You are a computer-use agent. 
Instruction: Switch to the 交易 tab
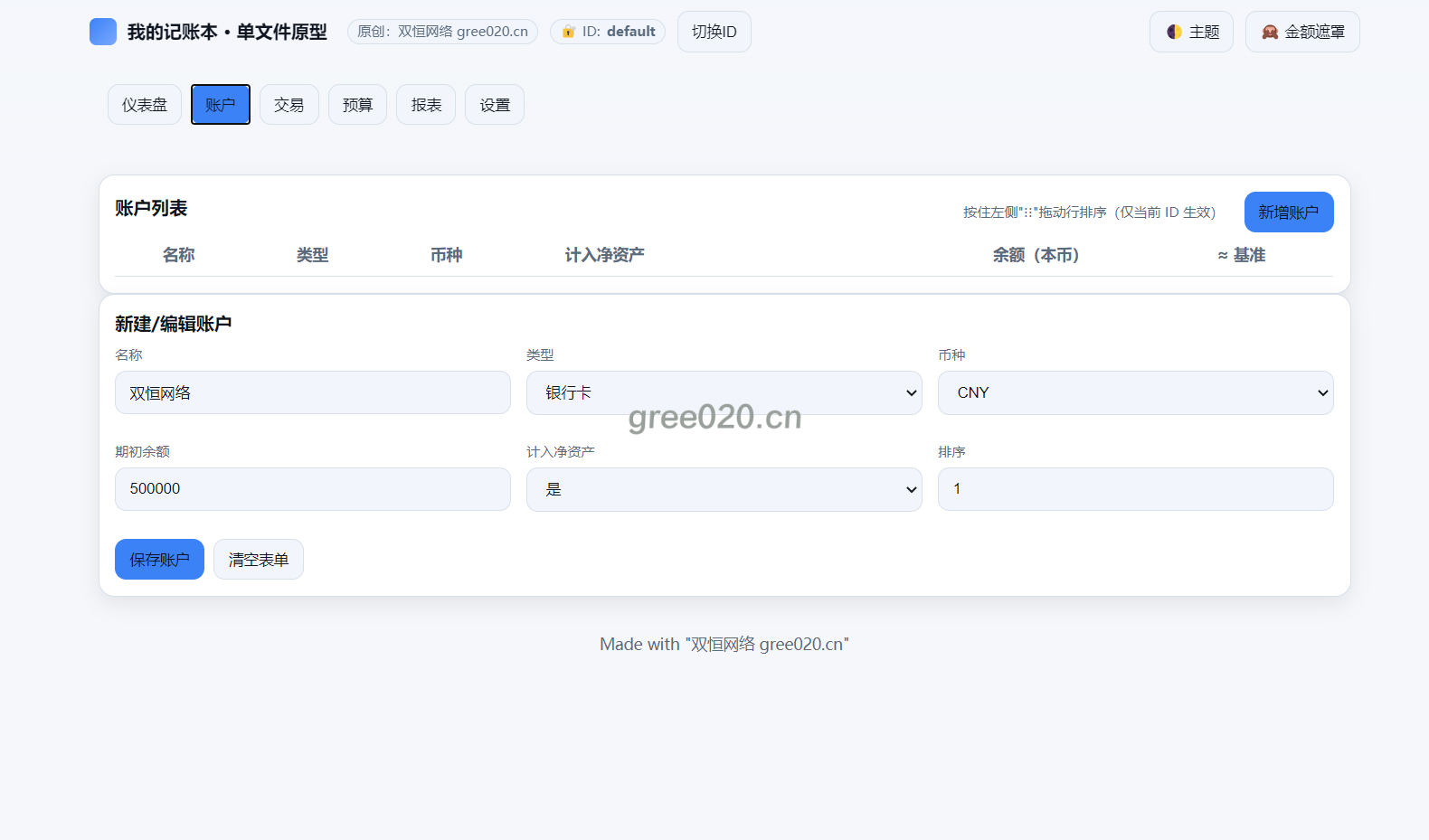click(289, 105)
